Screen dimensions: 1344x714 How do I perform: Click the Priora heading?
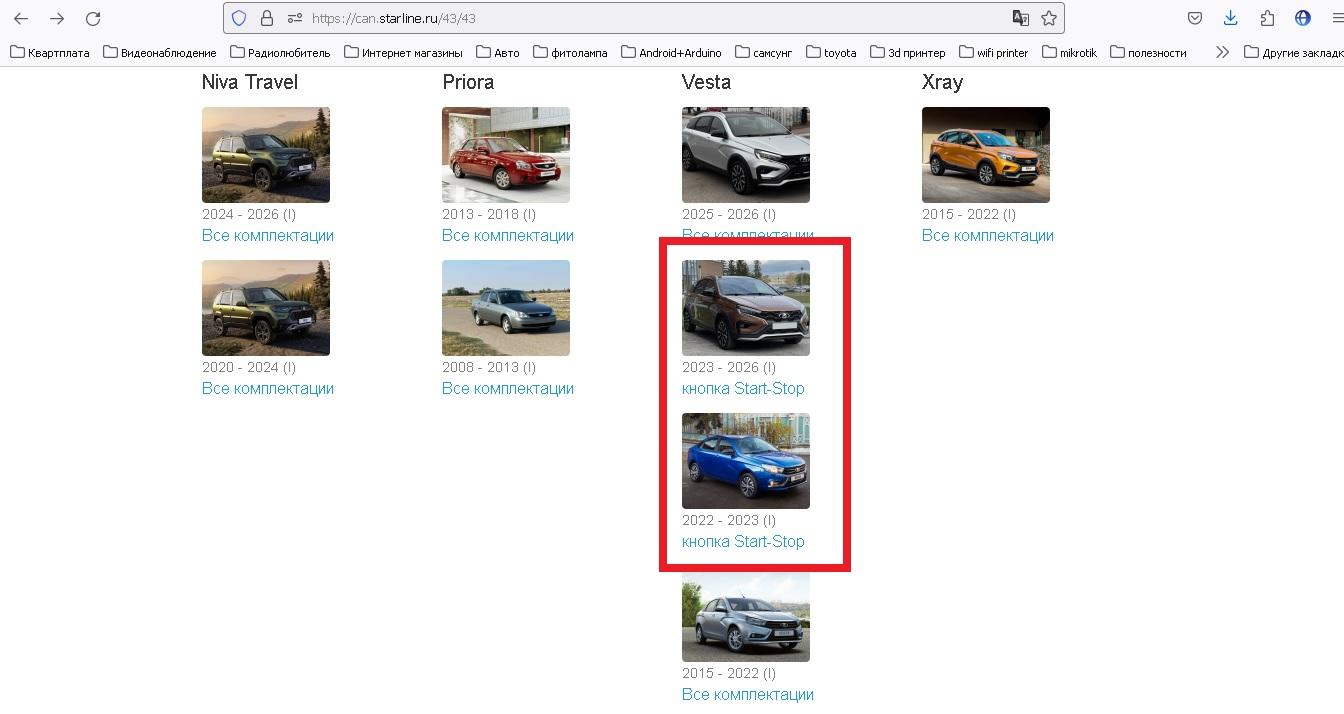coord(468,82)
